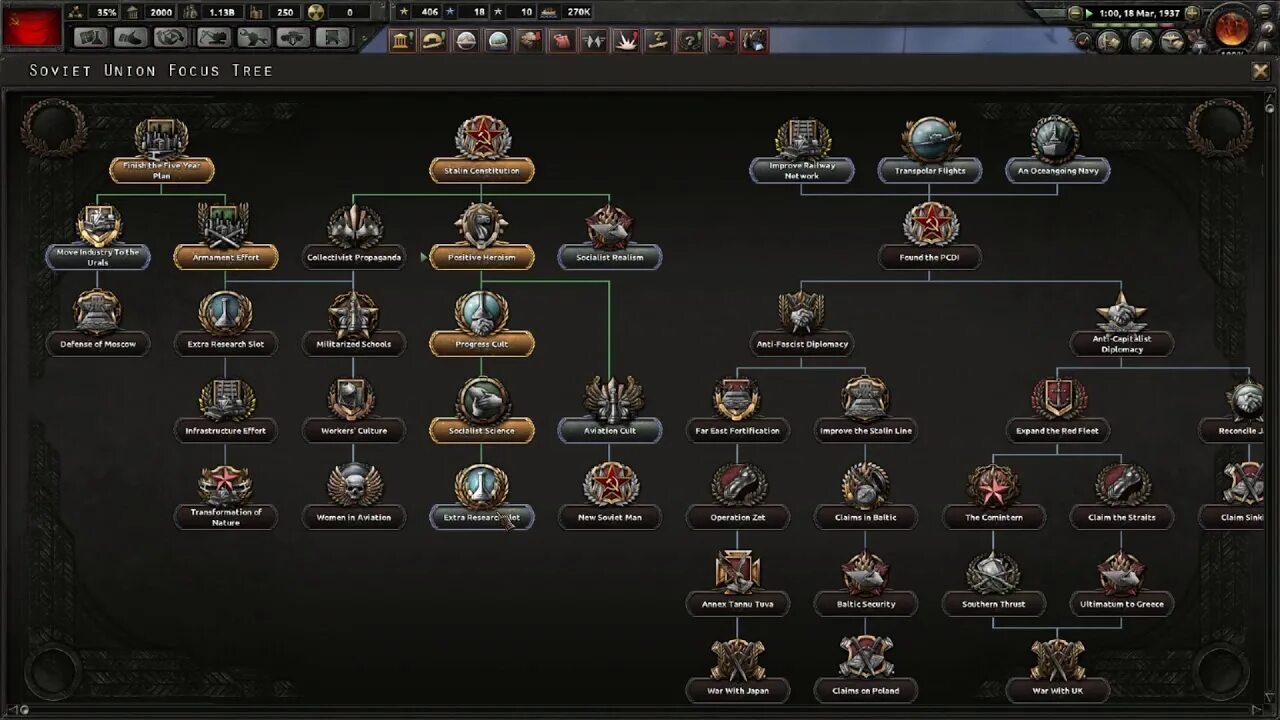Select Move Industry To the Urals focus
Viewport: 1280px width, 720px height.
(x=98, y=238)
